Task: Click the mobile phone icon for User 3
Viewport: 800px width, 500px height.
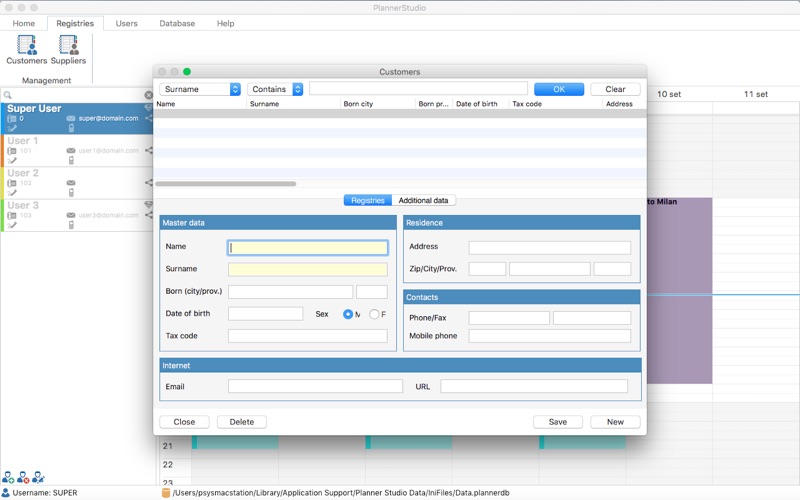Action: 71,224
